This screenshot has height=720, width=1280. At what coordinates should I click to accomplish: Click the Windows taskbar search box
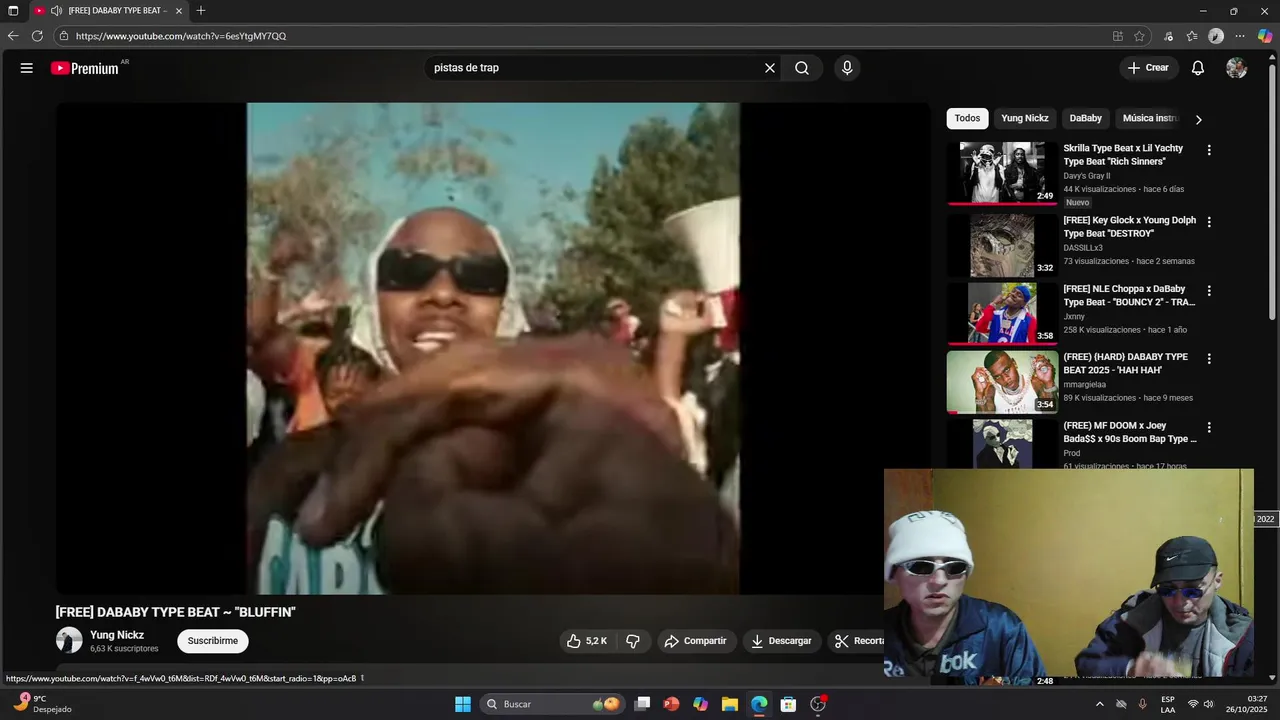point(552,704)
